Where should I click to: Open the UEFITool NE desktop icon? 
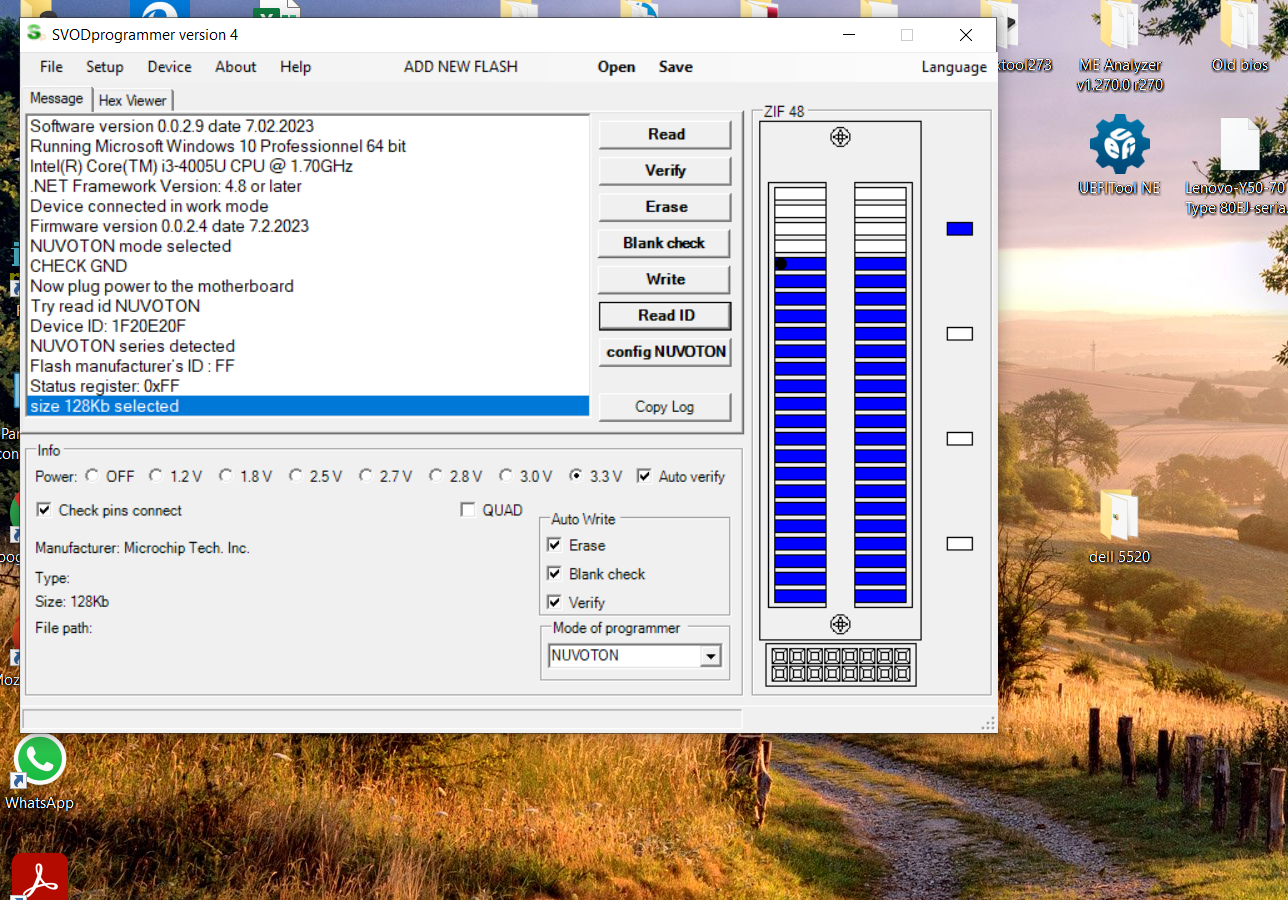pos(1119,146)
